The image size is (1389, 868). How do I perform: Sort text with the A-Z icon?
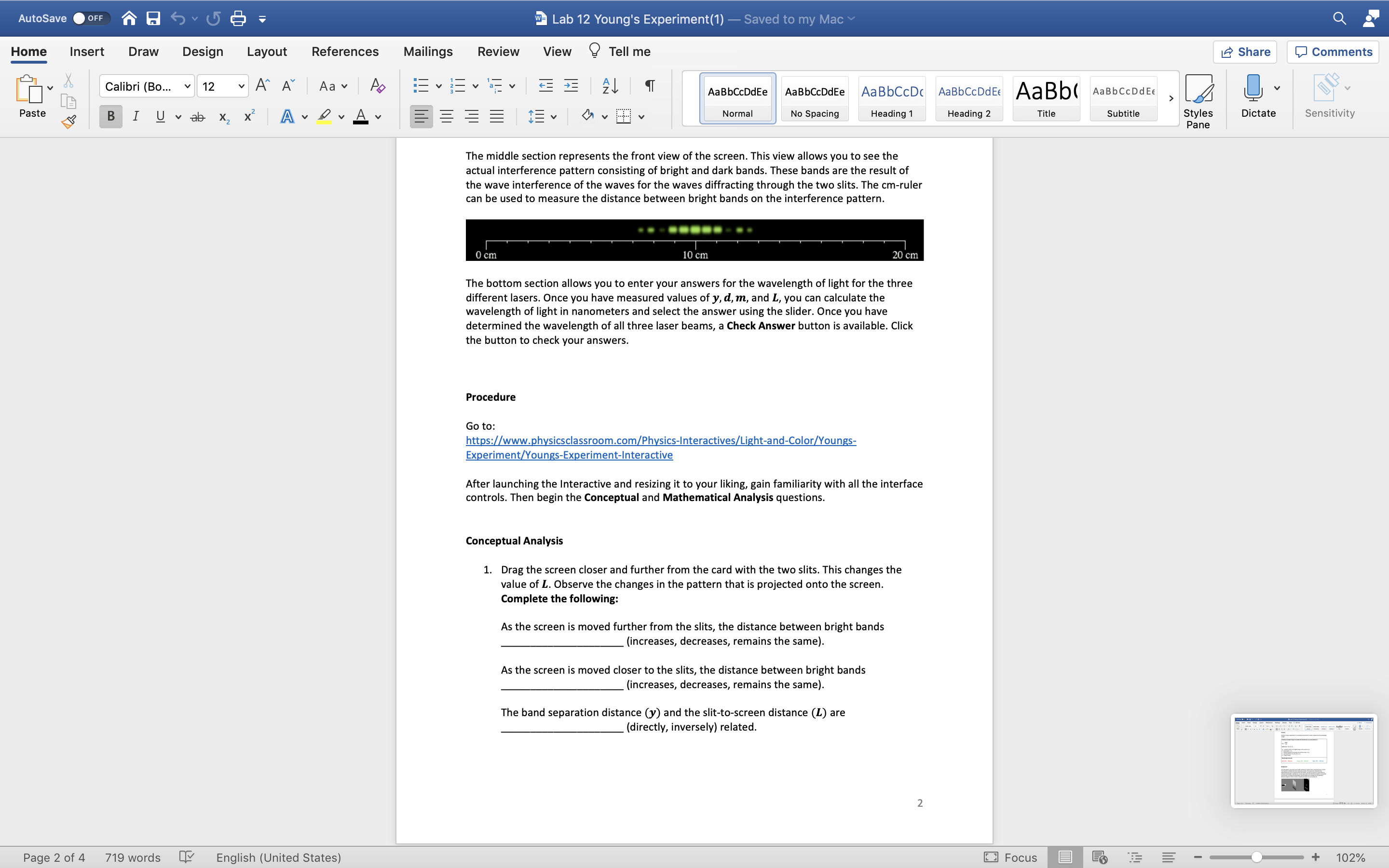[610, 85]
